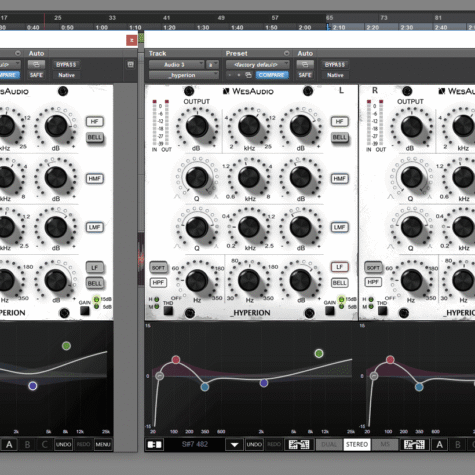Toggle the LMF band on the L channel

pyautogui.click(x=339, y=227)
